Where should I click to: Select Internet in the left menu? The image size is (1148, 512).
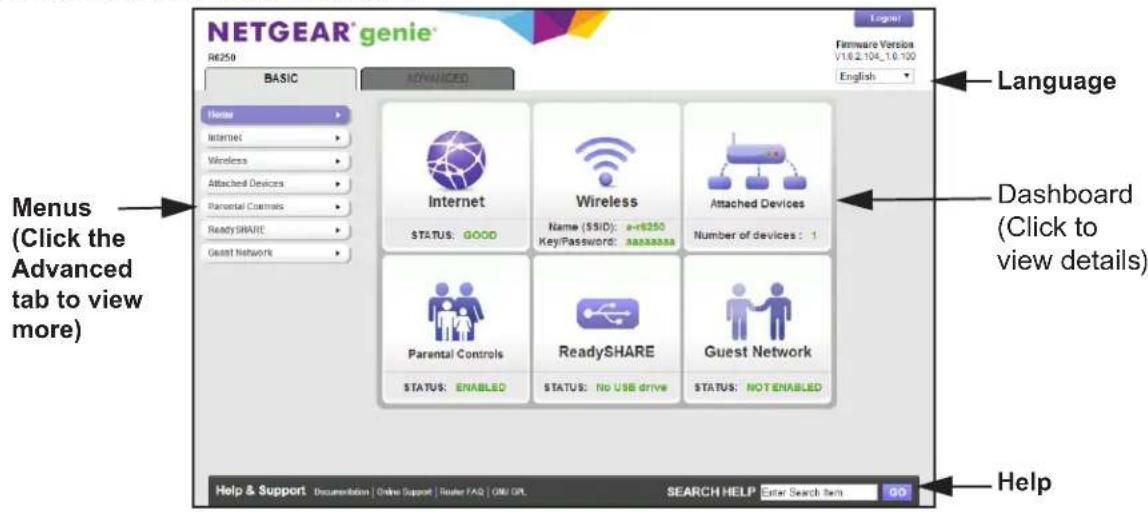(x=275, y=137)
